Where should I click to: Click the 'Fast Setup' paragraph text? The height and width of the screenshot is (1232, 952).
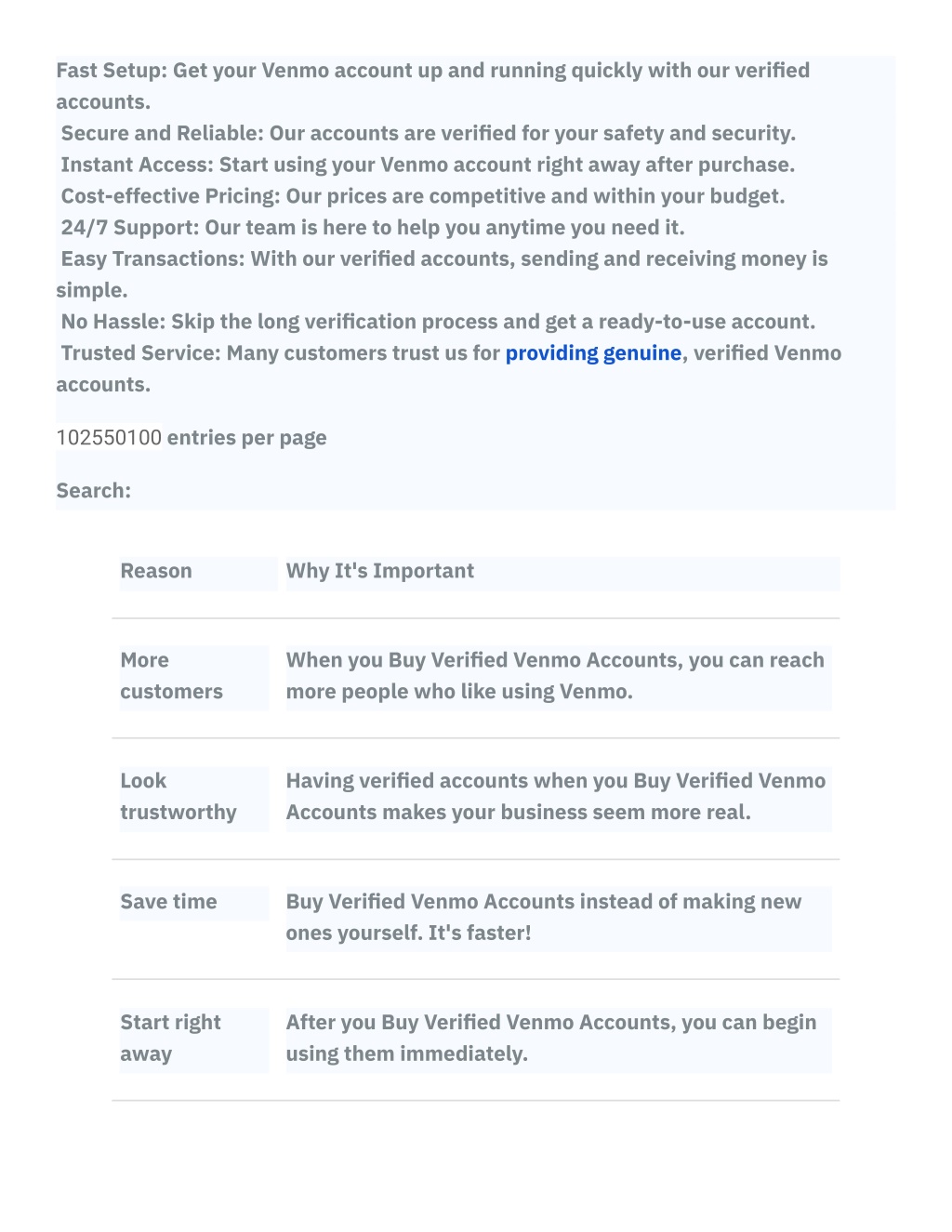click(x=433, y=86)
